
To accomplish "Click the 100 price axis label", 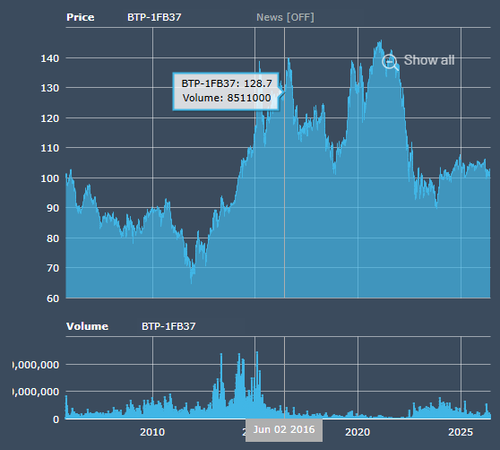I will [50, 178].
